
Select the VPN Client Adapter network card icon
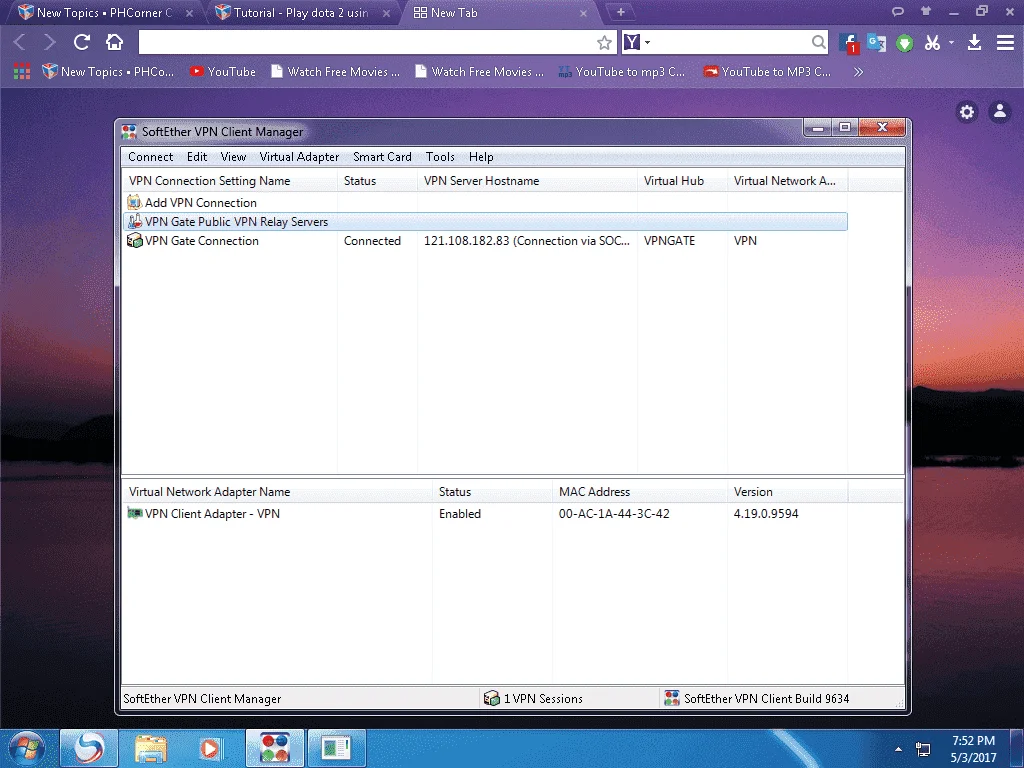click(x=135, y=513)
